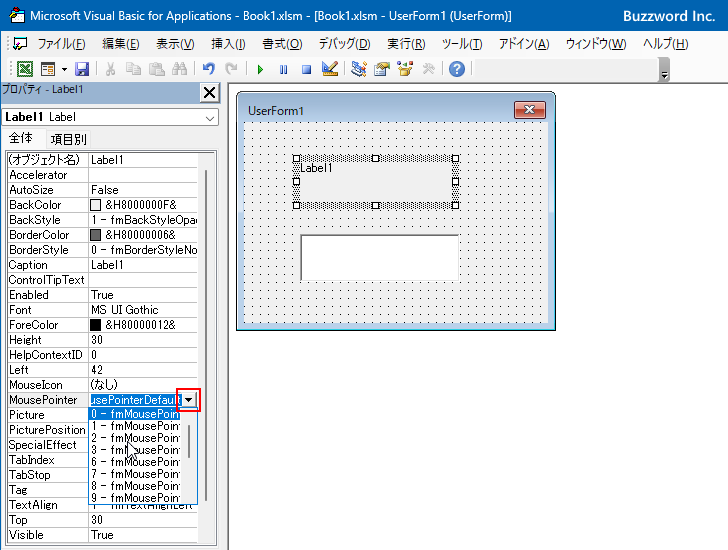This screenshot has width=728, height=550.
Task: Select option 1 - fmMousePointer in list
Action: tap(134, 426)
